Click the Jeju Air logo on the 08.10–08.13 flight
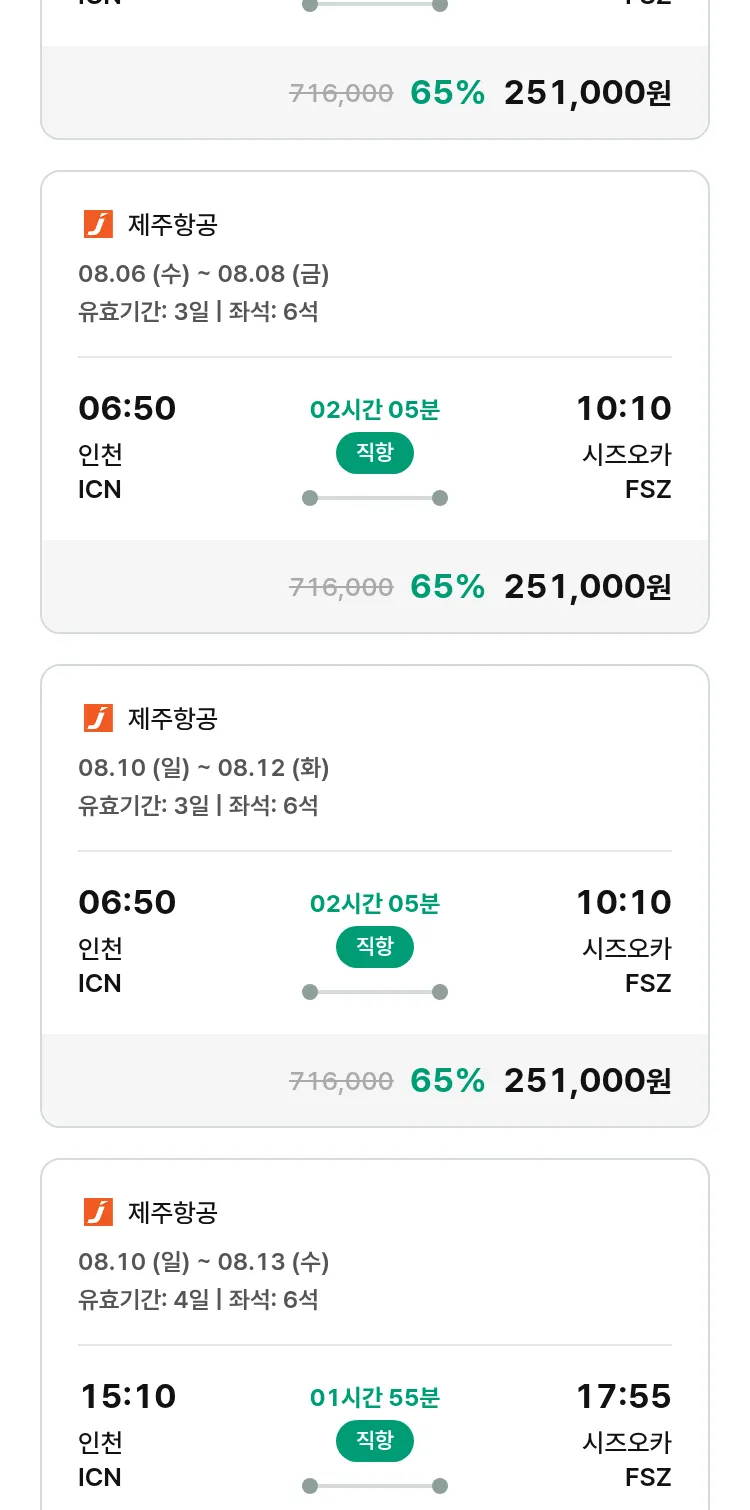The height and width of the screenshot is (1510, 750). click(98, 1212)
